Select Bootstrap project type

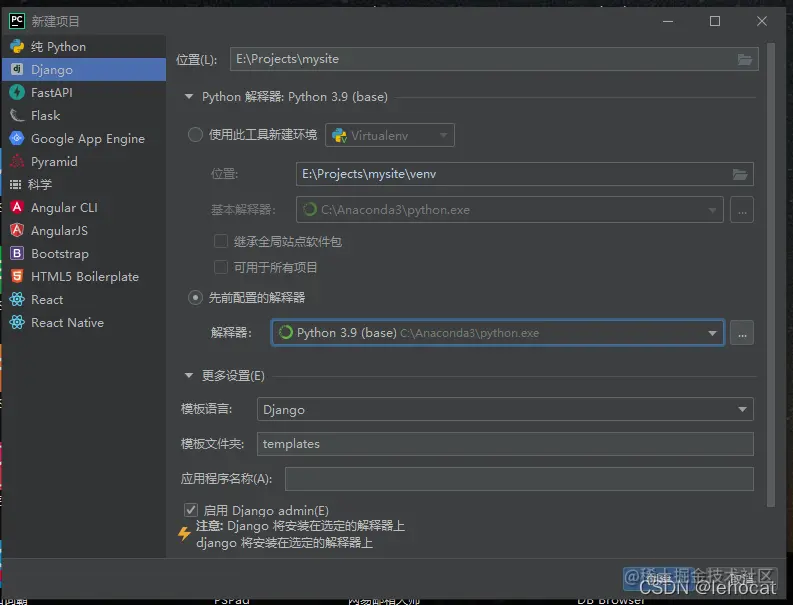[84, 253]
